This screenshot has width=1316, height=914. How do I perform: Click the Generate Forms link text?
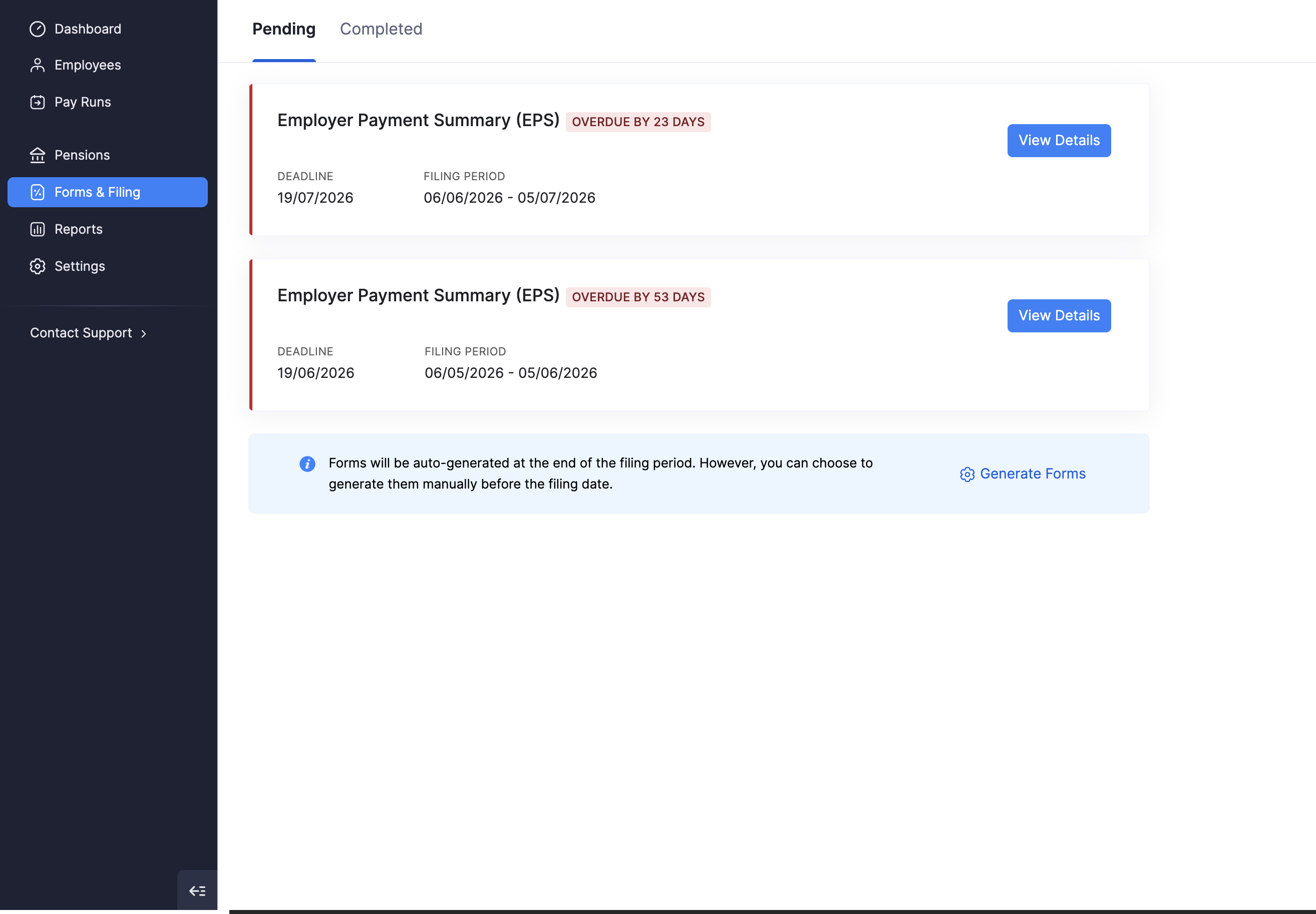tap(1033, 474)
